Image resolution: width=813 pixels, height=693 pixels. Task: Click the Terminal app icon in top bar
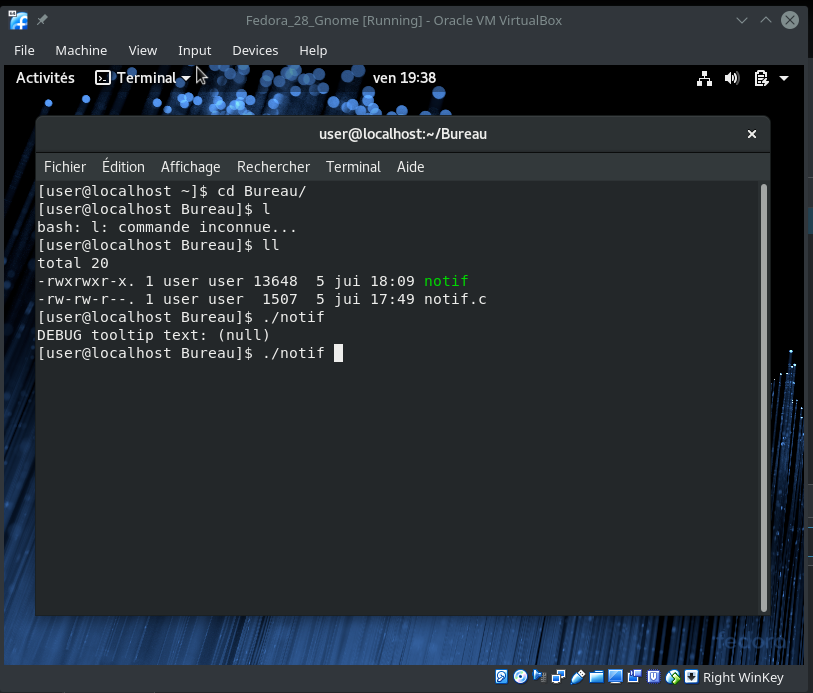(x=103, y=78)
